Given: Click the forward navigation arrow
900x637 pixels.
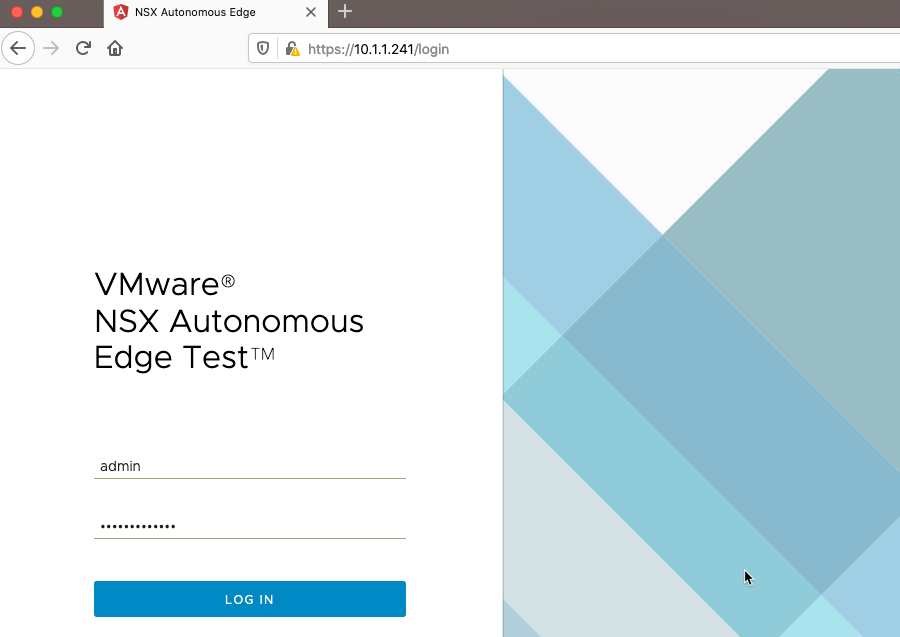Looking at the screenshot, I should tap(51, 48).
